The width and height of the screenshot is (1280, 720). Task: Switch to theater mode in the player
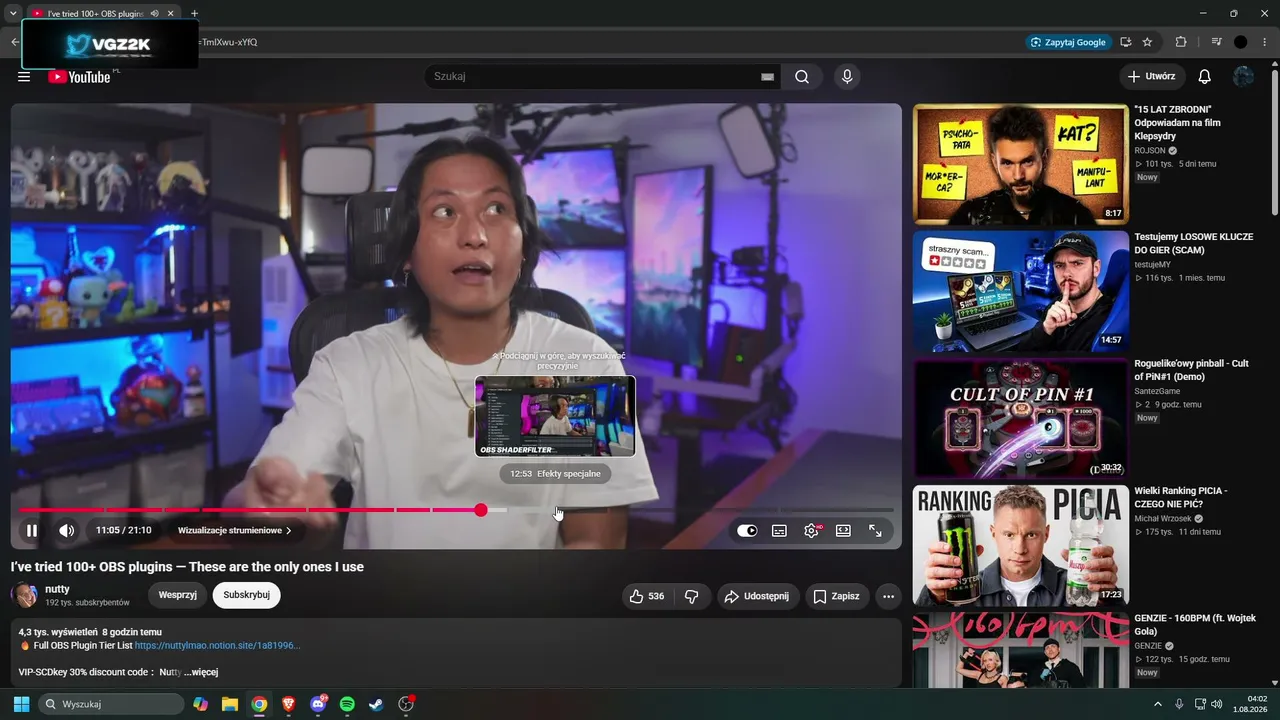(843, 531)
